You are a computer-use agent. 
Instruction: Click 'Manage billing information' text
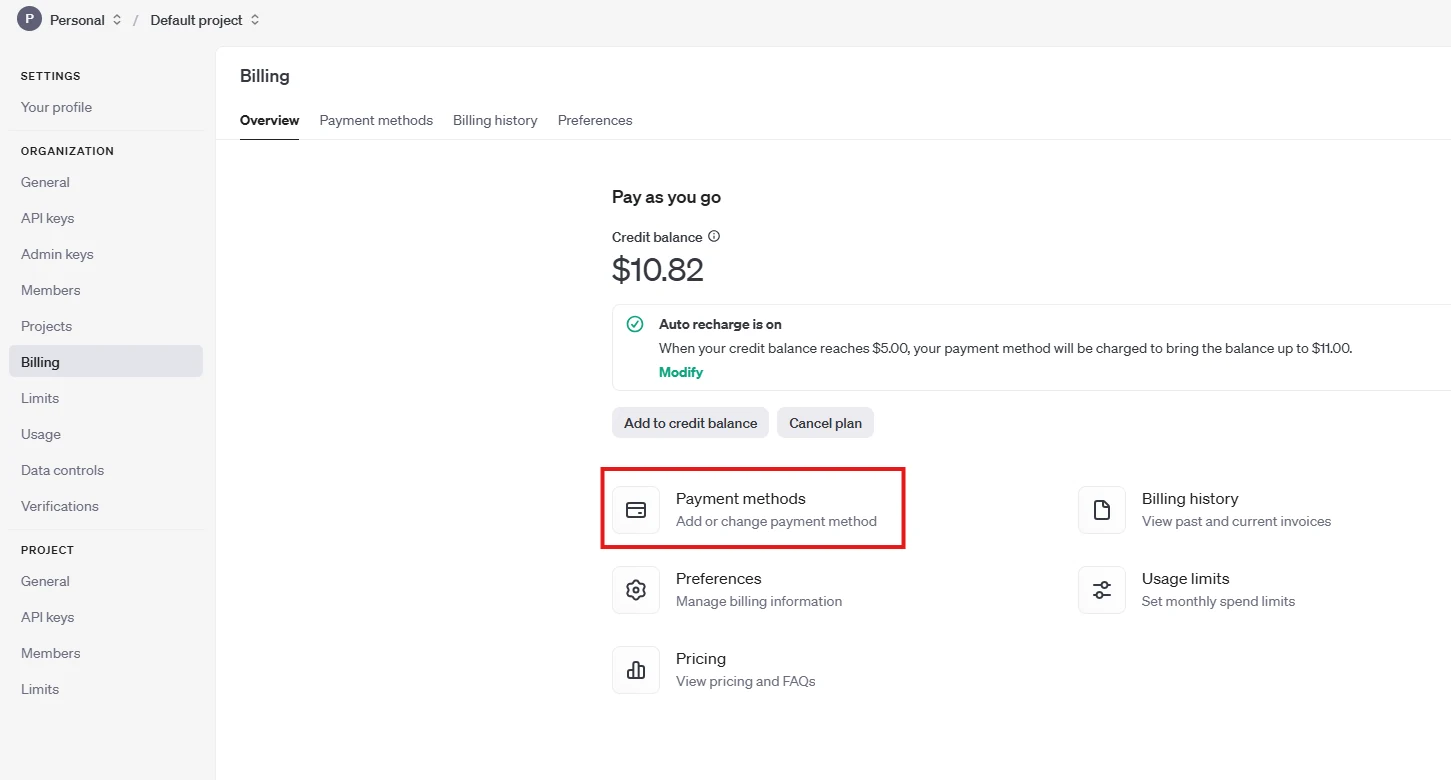click(x=759, y=601)
